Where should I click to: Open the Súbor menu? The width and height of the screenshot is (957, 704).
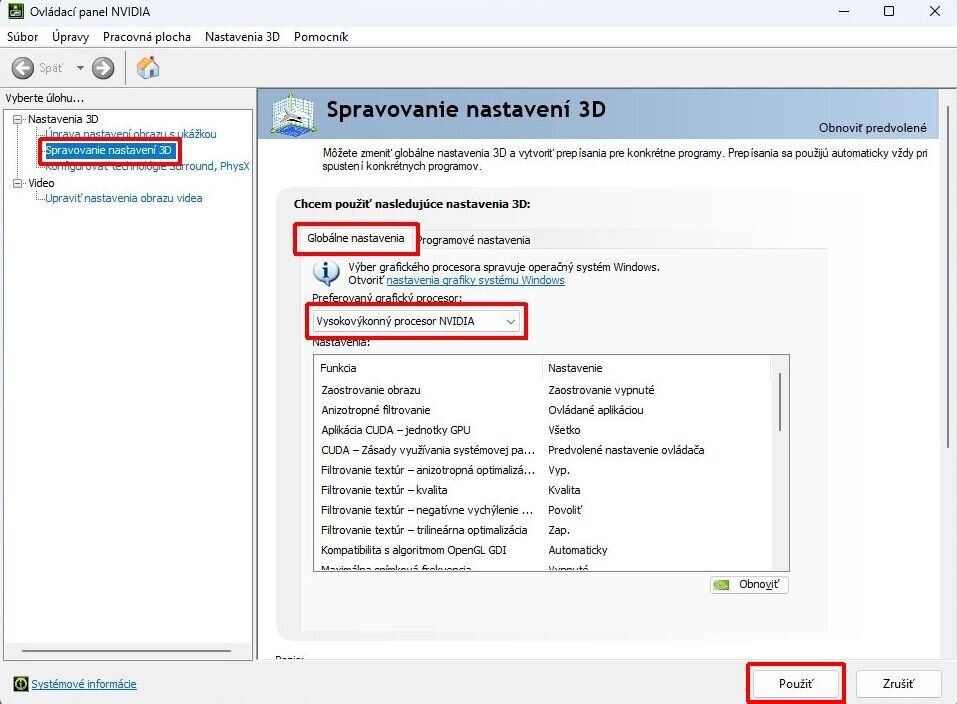tap(23, 37)
